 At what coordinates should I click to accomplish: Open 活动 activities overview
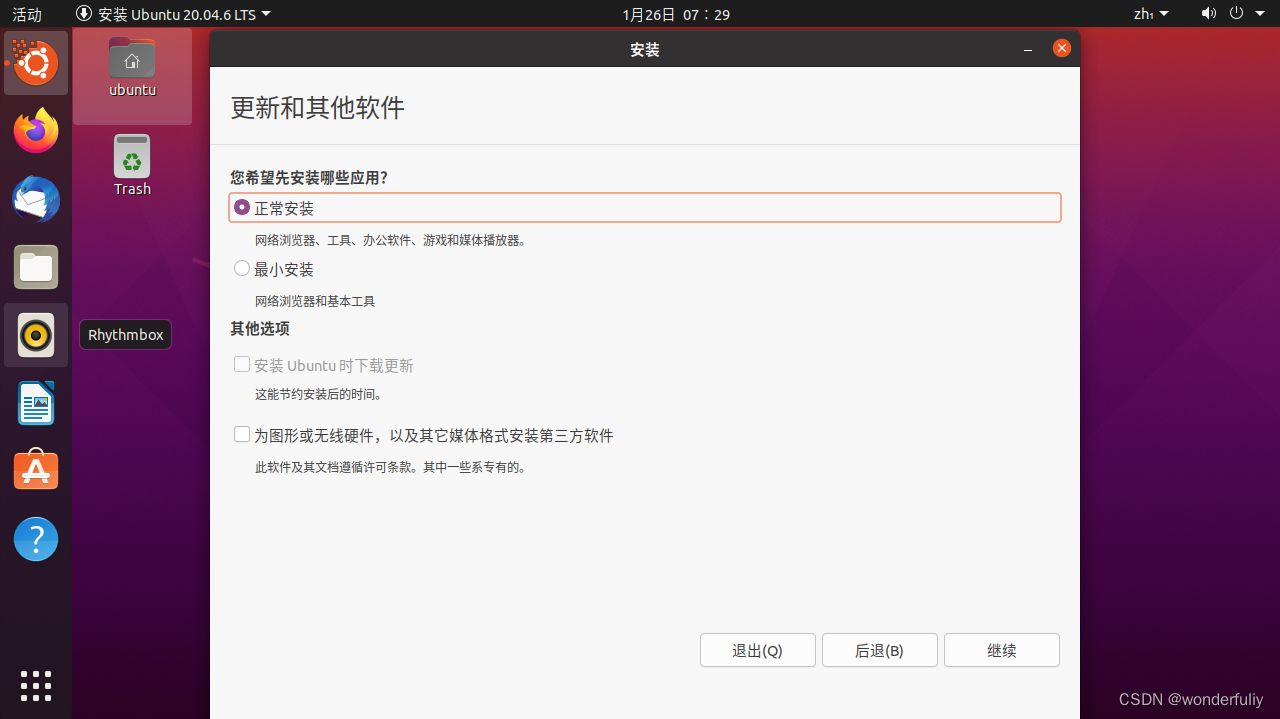click(27, 14)
